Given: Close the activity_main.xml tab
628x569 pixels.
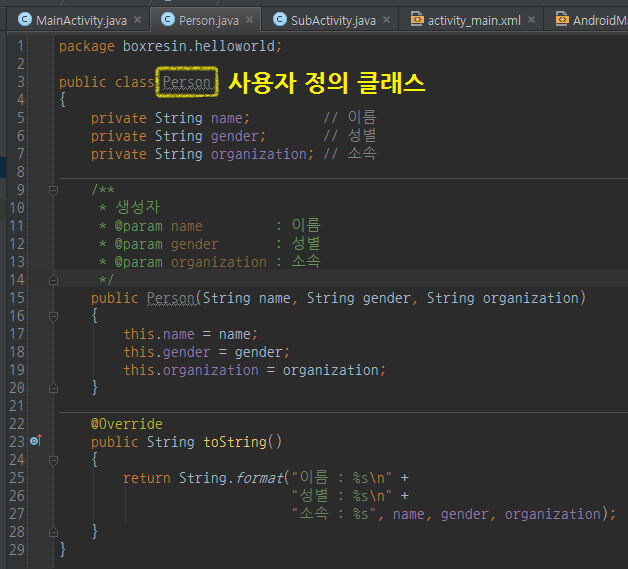Looking at the screenshot, I should (x=531, y=20).
